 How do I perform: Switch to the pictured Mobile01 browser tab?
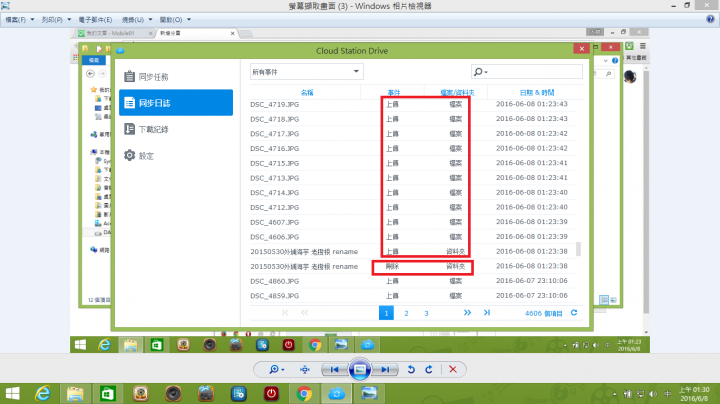pyautogui.click(x=115, y=33)
